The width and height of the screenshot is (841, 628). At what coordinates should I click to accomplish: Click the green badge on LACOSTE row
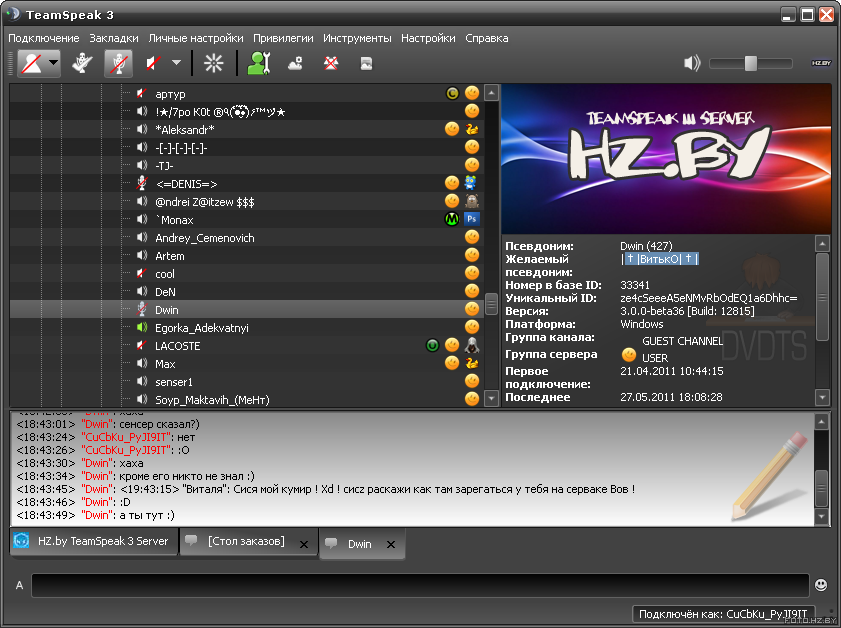coord(432,345)
